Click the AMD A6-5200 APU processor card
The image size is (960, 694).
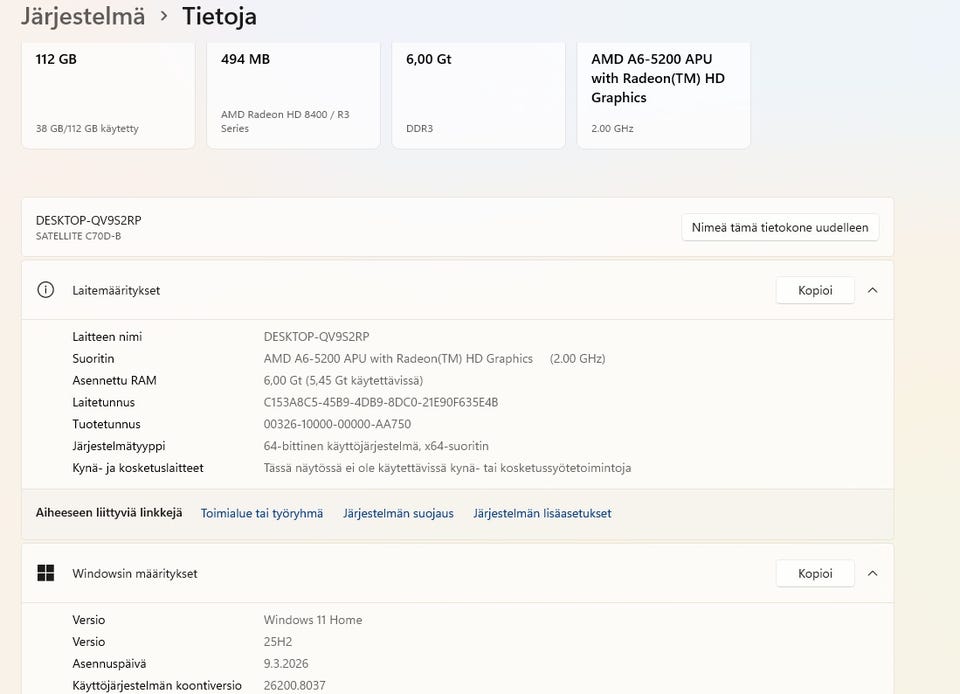pyautogui.click(x=663, y=94)
